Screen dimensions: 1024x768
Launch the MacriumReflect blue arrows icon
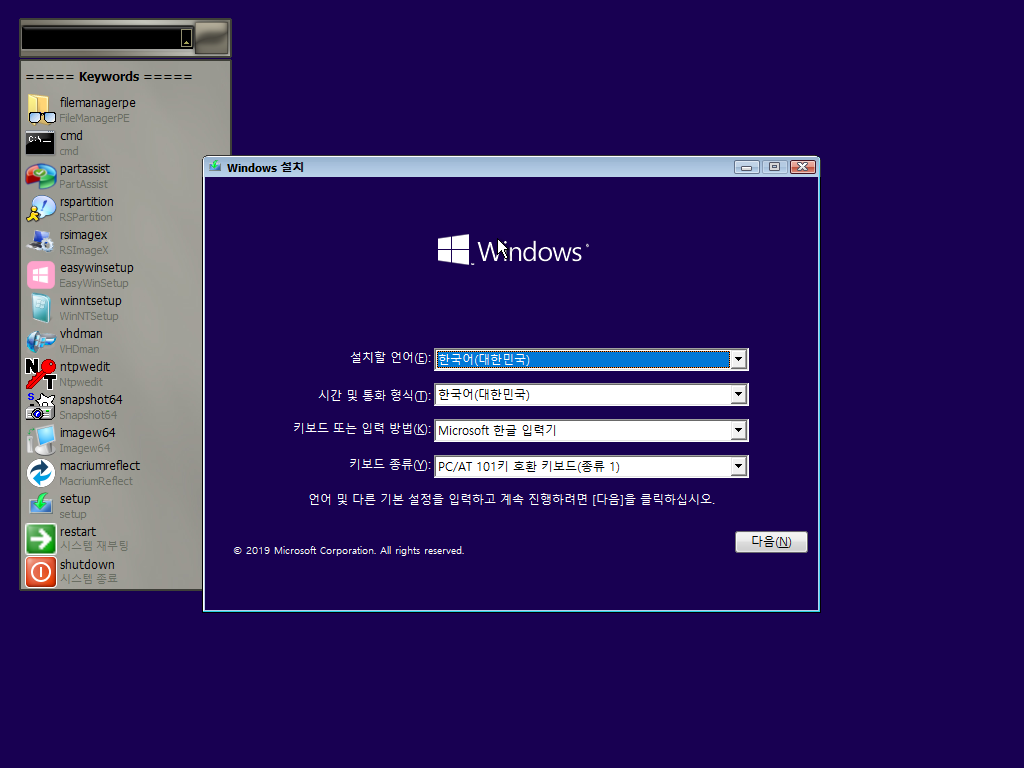click(40, 472)
